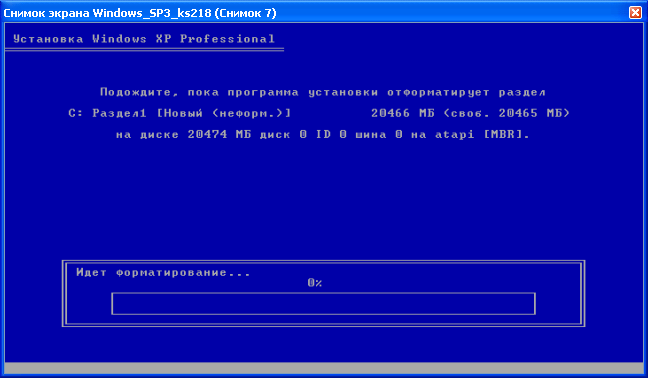The width and height of the screenshot is (648, 378).
Task: Click the window title 'Снимок экрана Windows_SP3_ks218'
Action: click(140, 13)
